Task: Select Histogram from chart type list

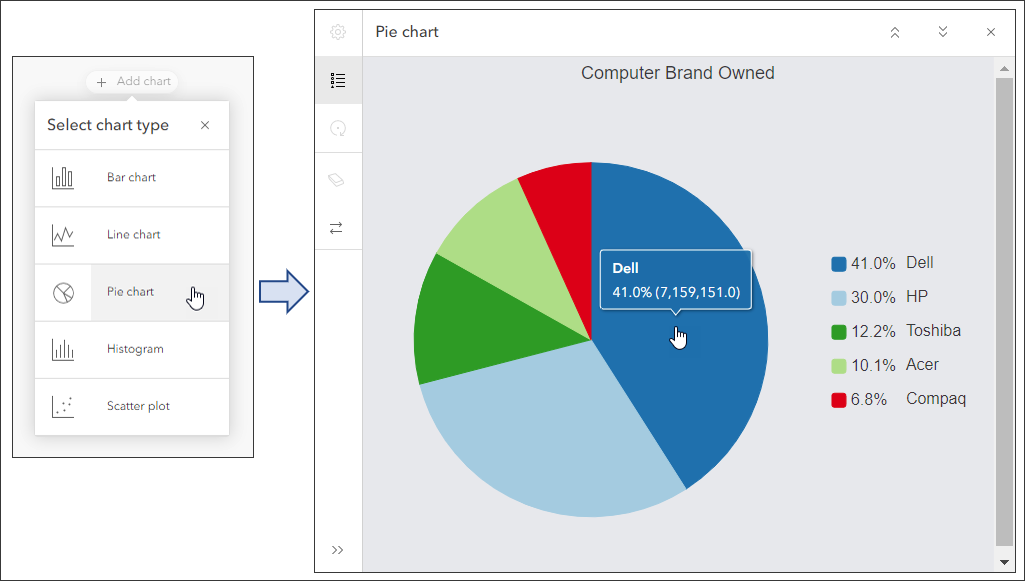Action: click(x=135, y=349)
